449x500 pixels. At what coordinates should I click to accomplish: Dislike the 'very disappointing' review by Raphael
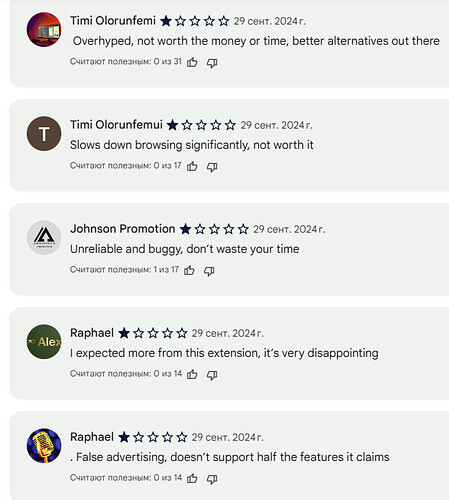pos(212,375)
